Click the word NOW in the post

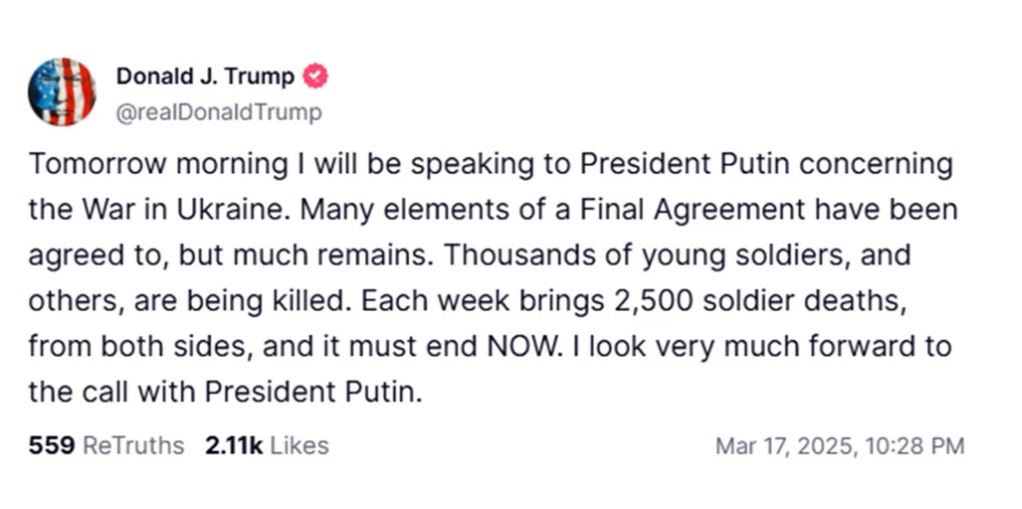pyautogui.click(x=523, y=346)
